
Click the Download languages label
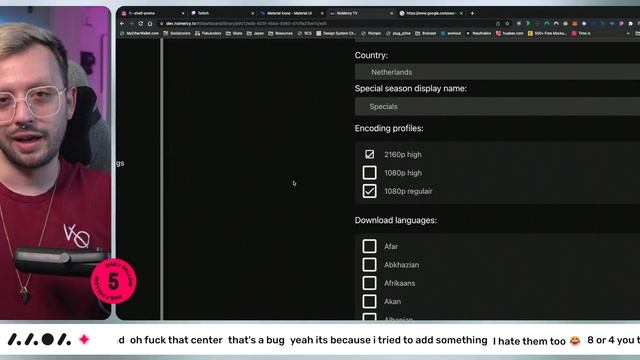pos(396,220)
